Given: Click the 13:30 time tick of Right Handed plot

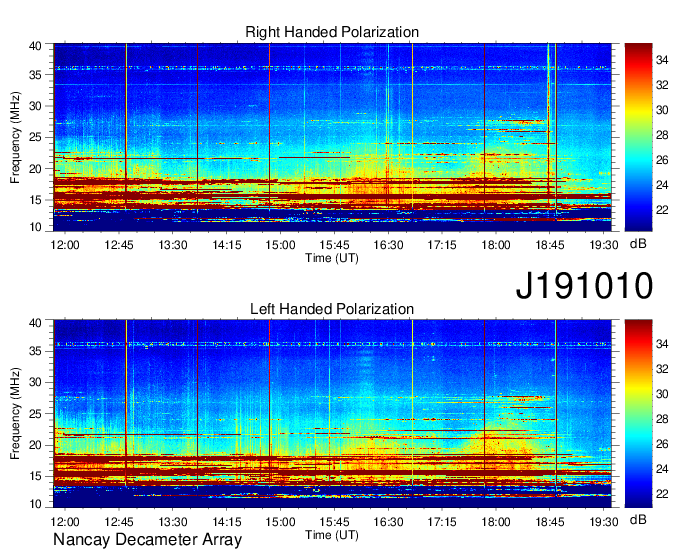Looking at the screenshot, I should tap(173, 245).
